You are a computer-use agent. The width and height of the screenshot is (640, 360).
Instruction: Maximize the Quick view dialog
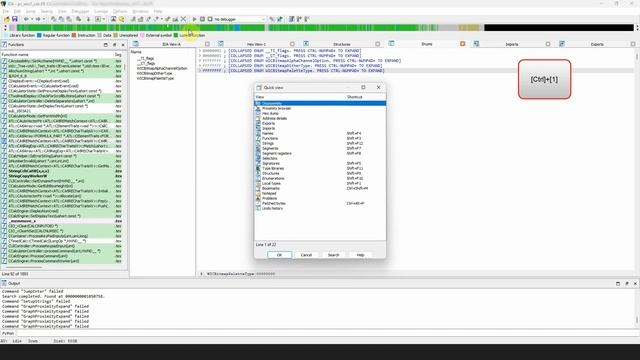363,87
